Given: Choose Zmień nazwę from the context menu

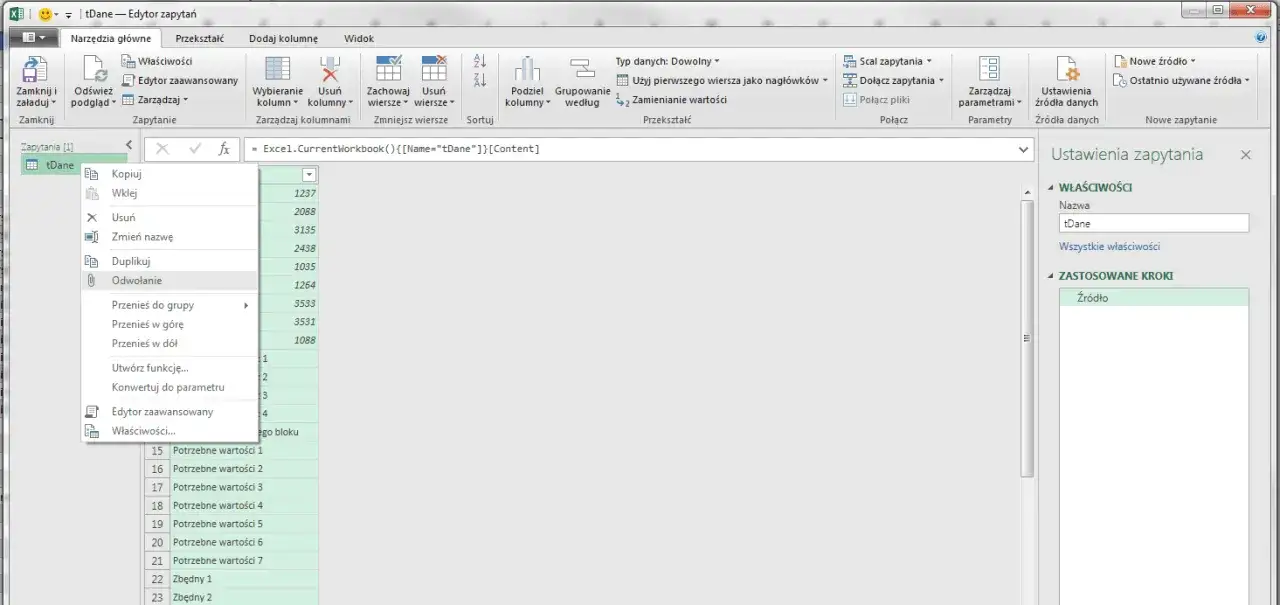Looking at the screenshot, I should coord(168,237).
